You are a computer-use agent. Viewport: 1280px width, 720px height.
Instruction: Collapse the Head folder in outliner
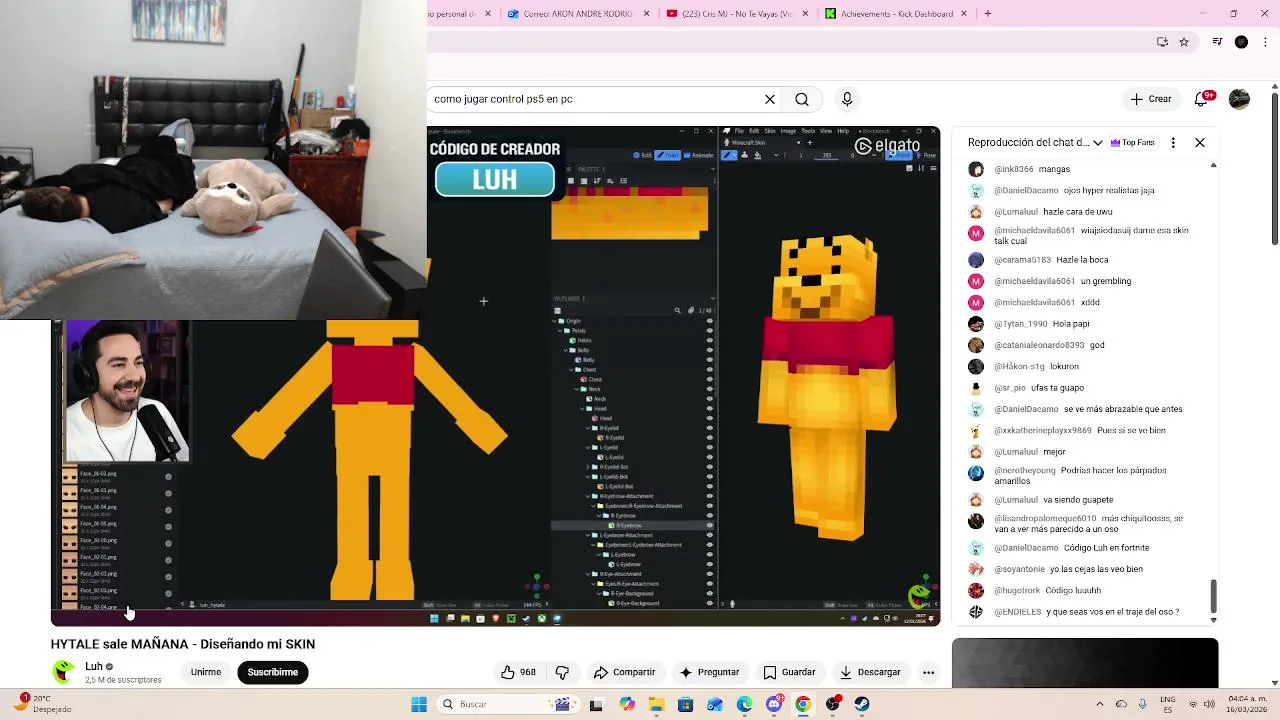point(582,409)
